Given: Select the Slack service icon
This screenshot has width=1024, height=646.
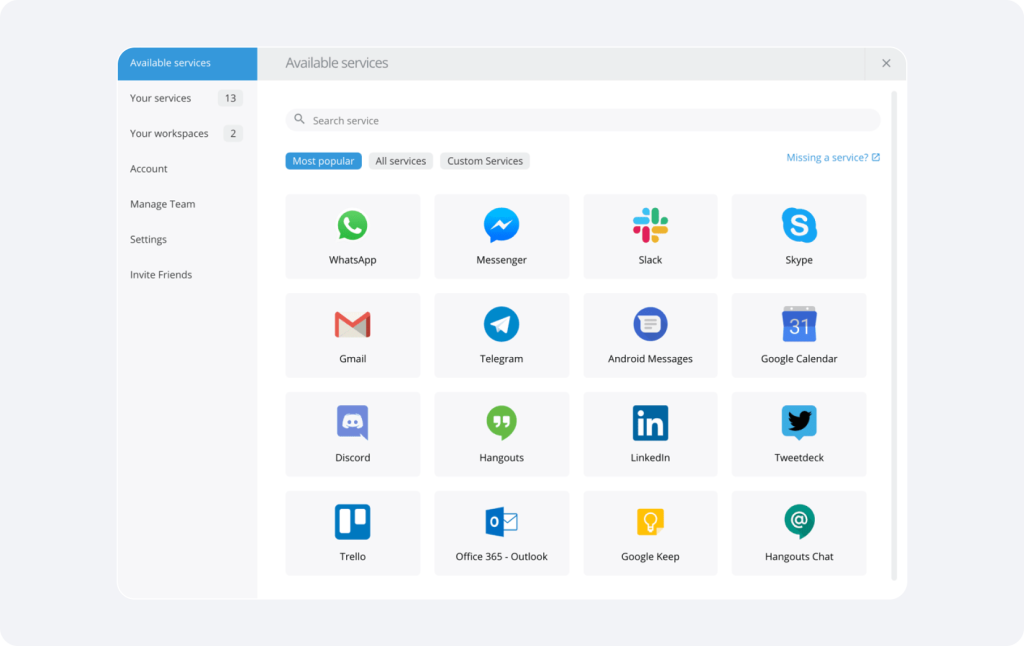Looking at the screenshot, I should coord(650,225).
